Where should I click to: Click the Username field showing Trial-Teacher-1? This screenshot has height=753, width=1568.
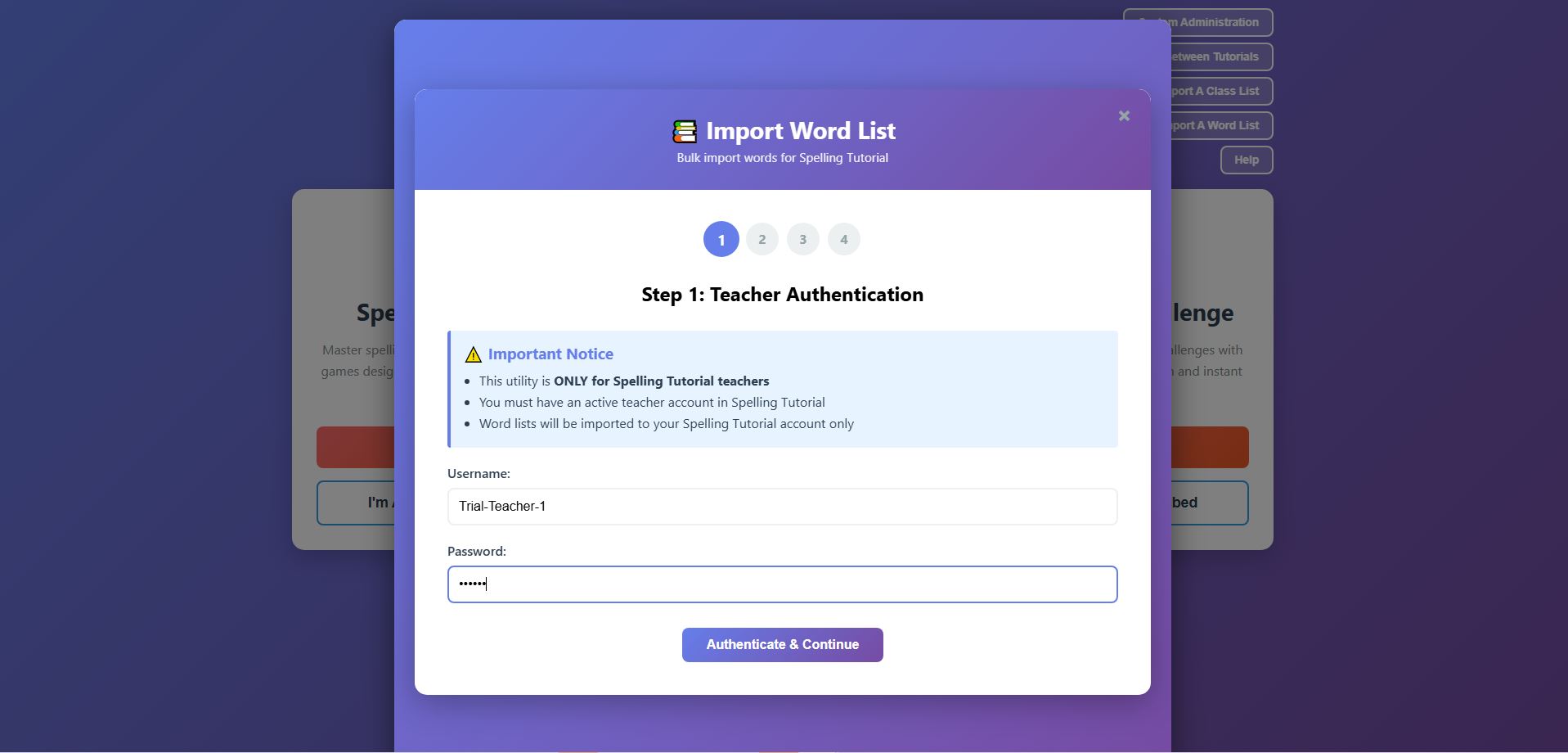782,506
